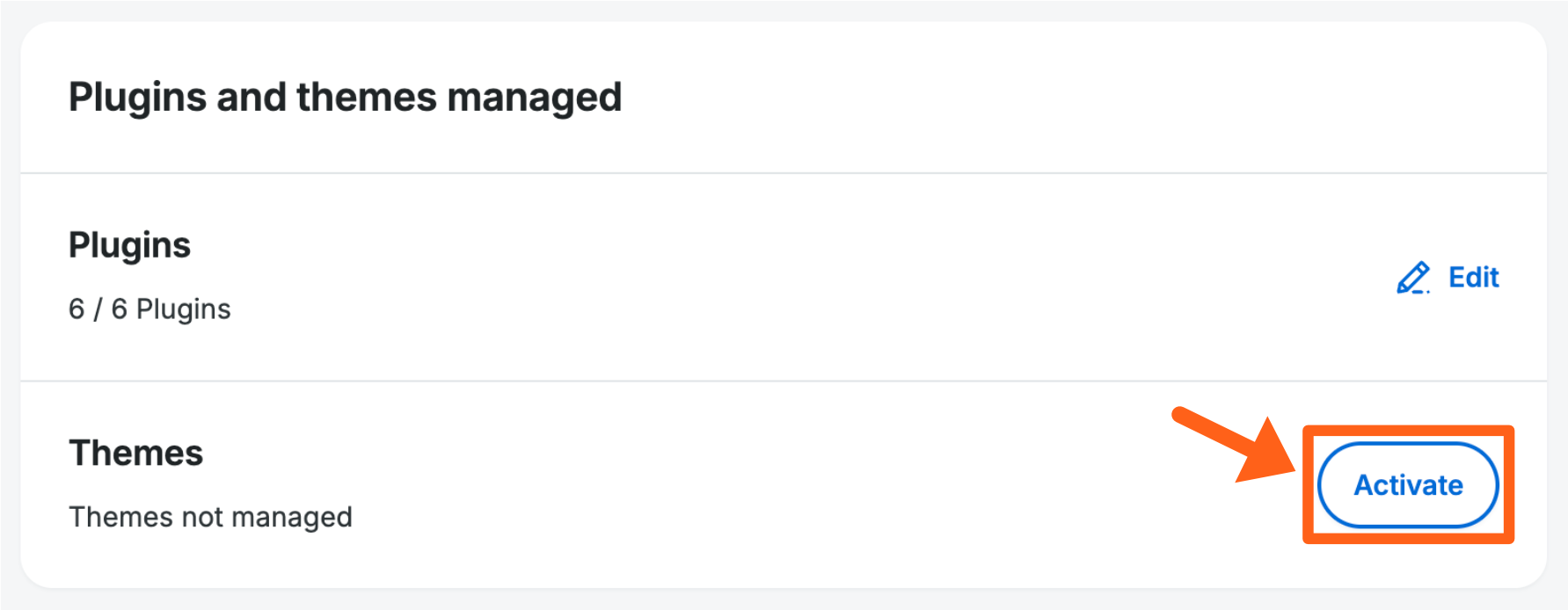Click the word 'managed' in the card heading
This screenshot has height=610, width=1568.
click(534, 97)
